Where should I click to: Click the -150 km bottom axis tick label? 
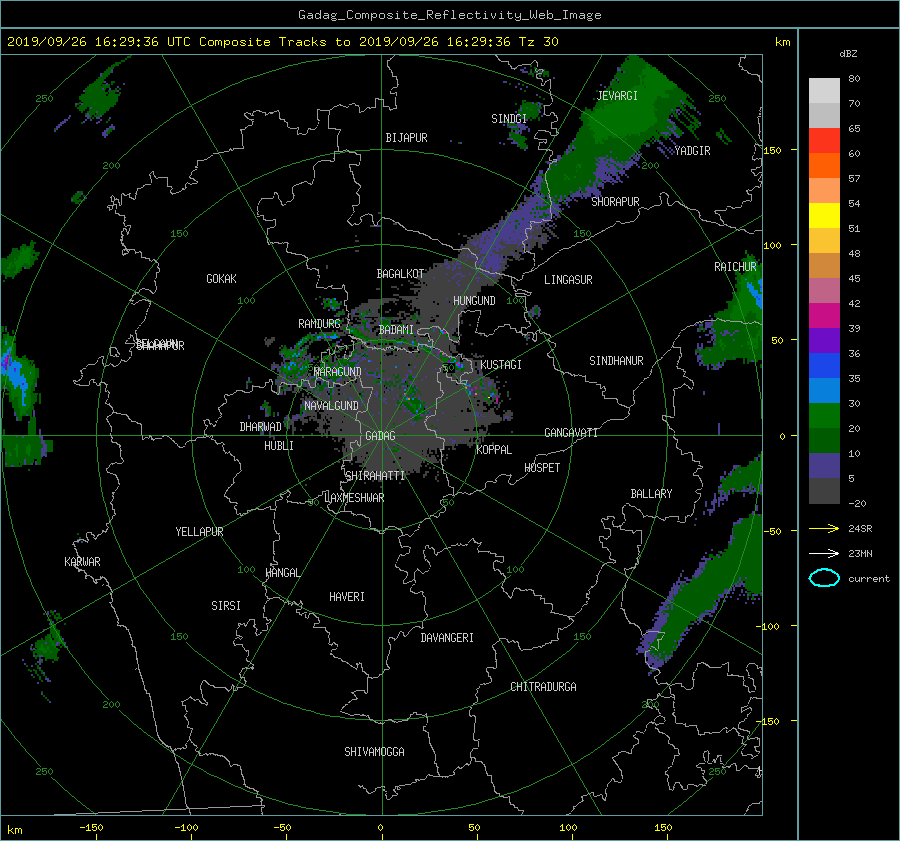91,828
